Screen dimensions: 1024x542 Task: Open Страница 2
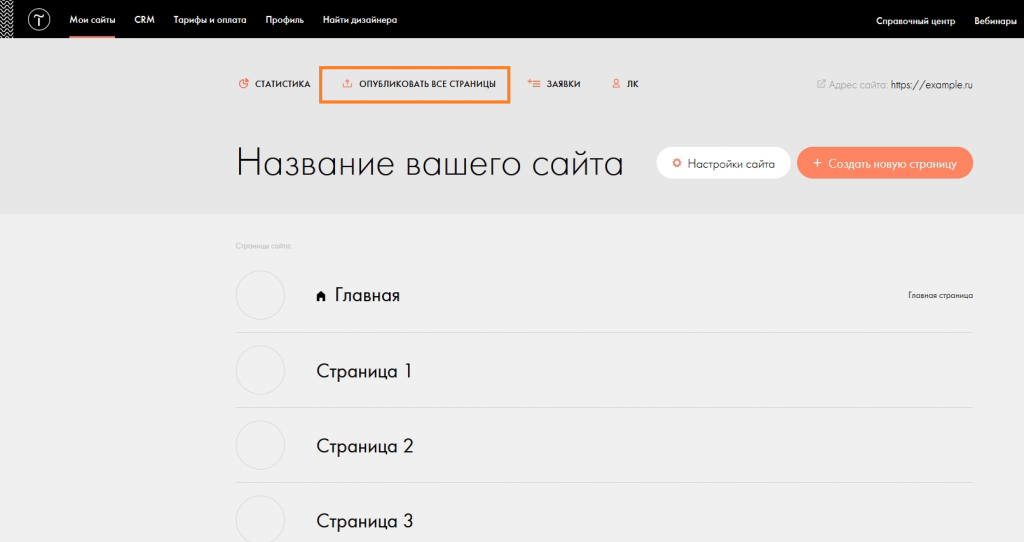pos(364,446)
